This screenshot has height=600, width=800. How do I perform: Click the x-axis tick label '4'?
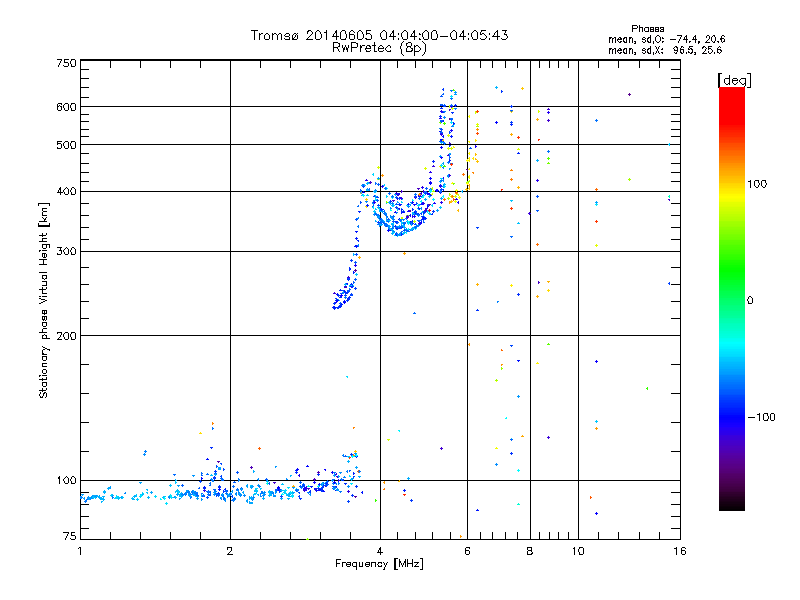[x=380, y=551]
